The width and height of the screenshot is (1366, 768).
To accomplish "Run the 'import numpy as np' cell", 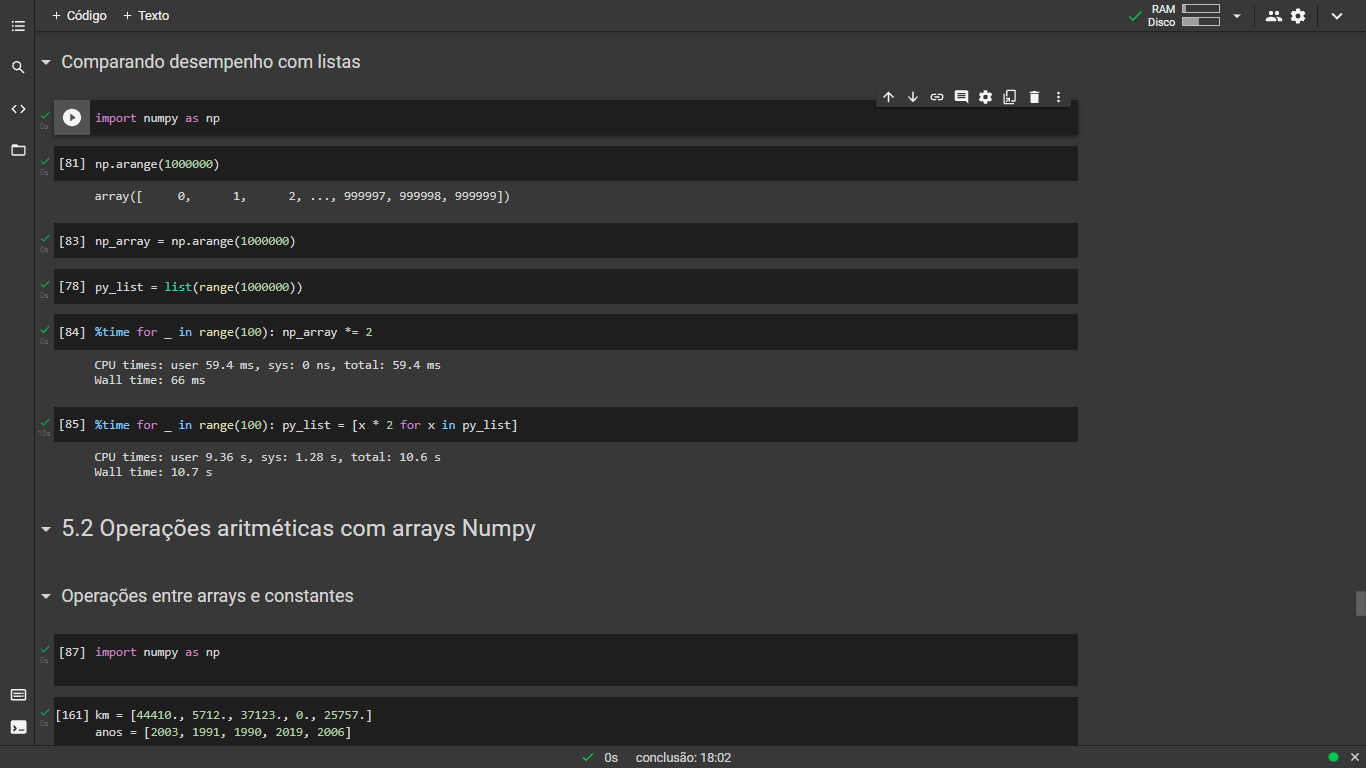I will point(72,118).
